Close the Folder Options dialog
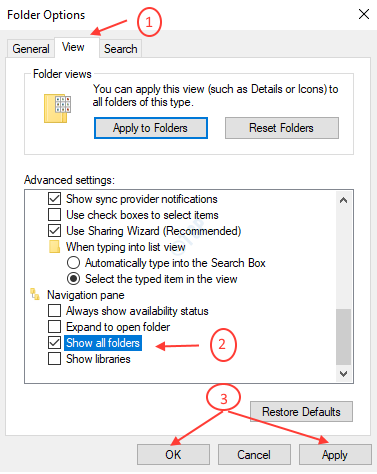This screenshot has width=377, height=474. (364, 14)
